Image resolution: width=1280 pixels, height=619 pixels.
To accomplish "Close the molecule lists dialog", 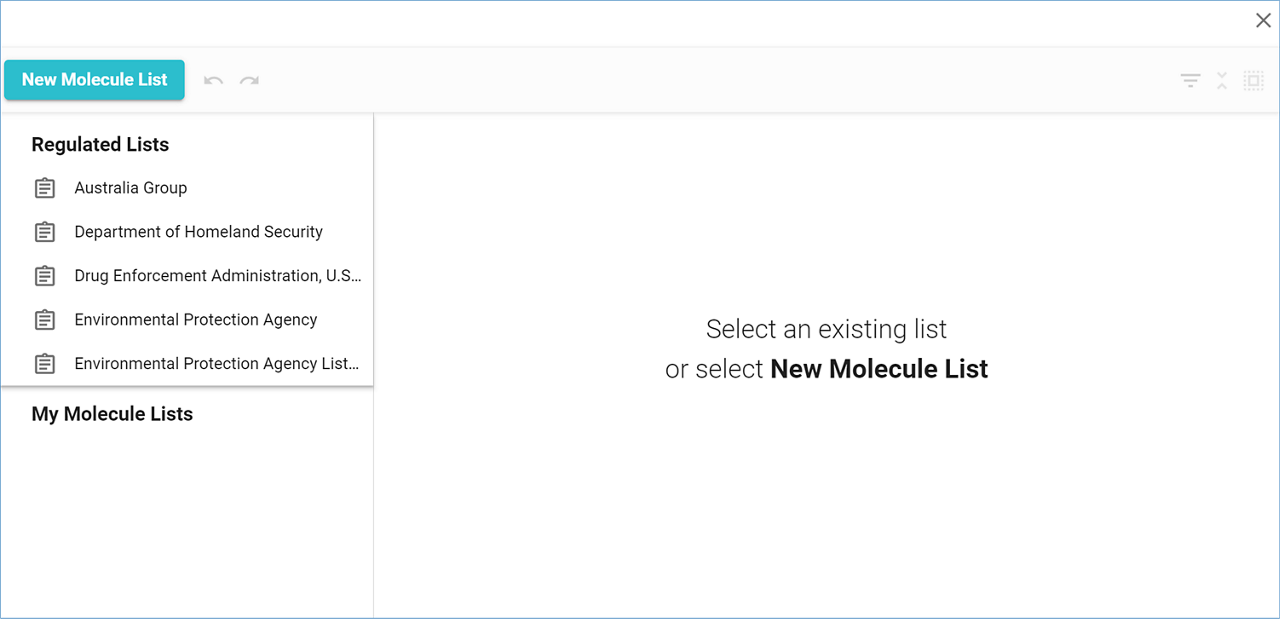I will [x=1263, y=21].
